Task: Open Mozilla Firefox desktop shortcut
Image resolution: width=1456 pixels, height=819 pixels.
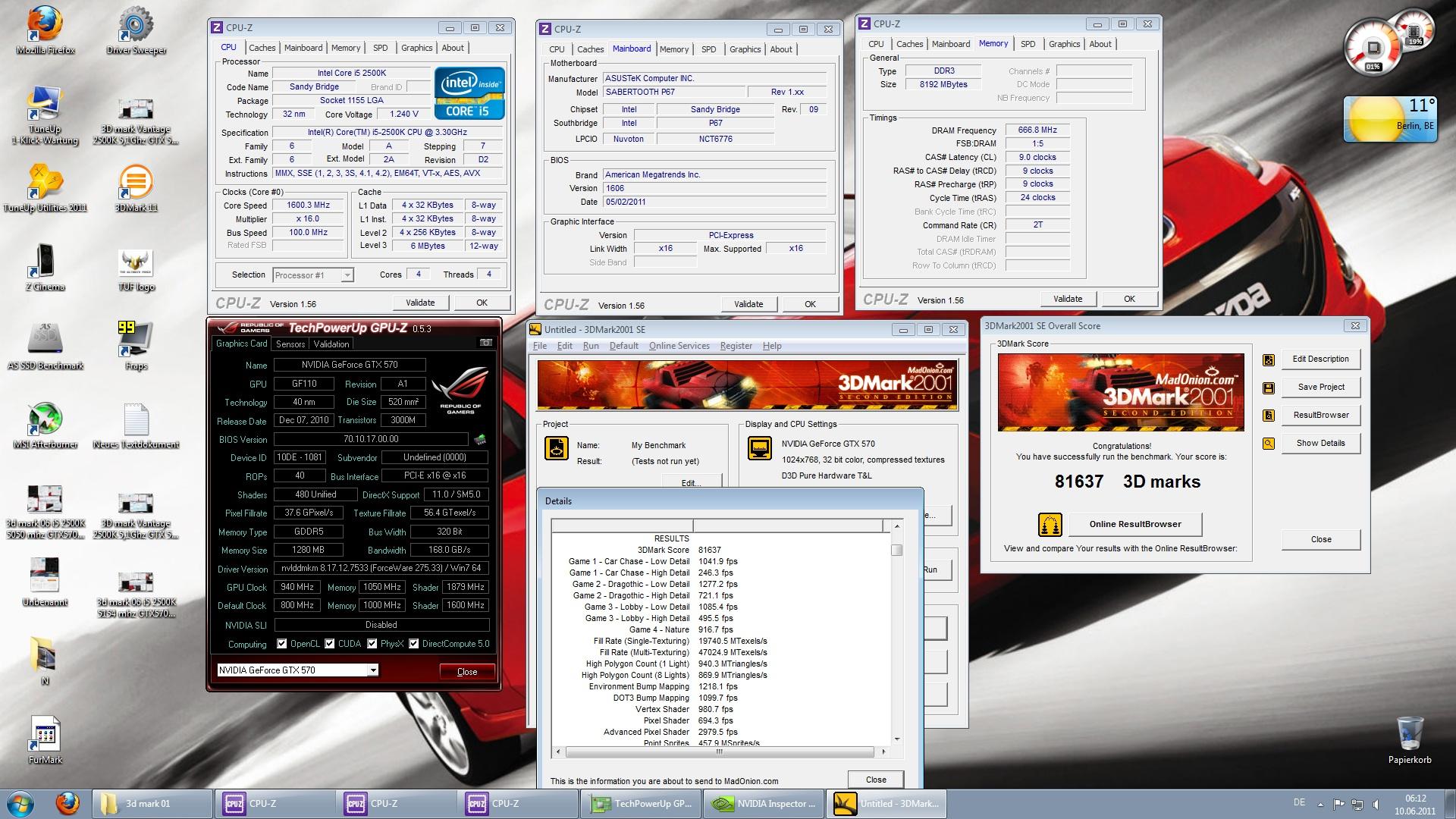Action: (x=45, y=30)
